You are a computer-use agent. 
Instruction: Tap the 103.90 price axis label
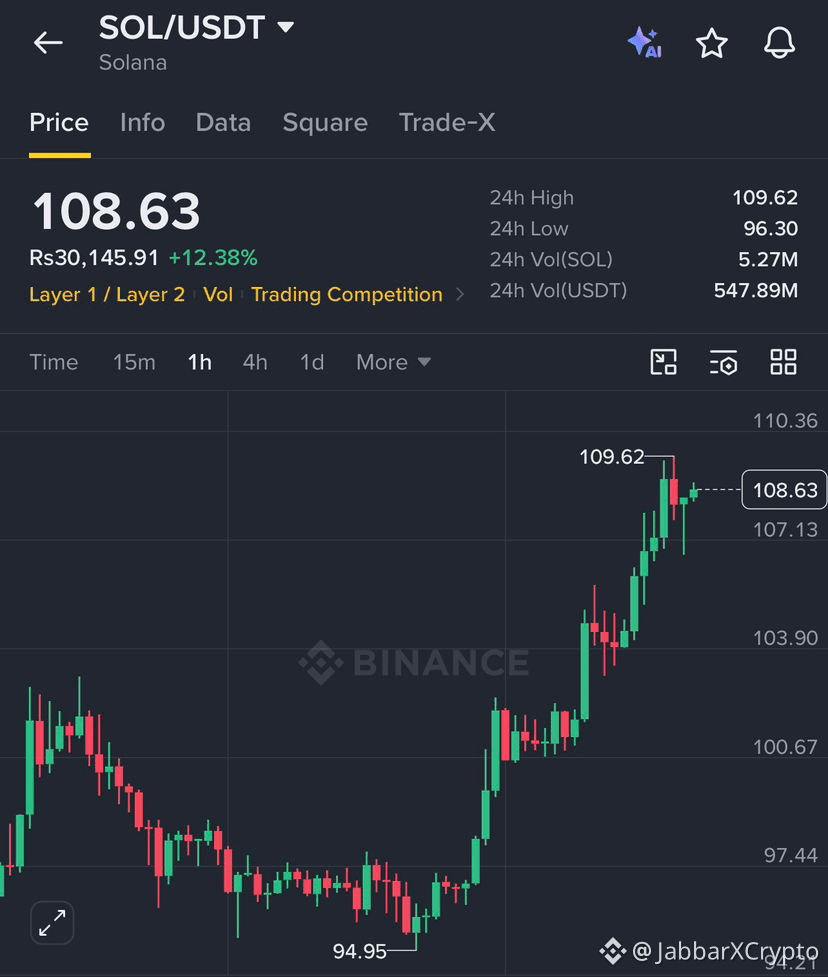pos(785,638)
